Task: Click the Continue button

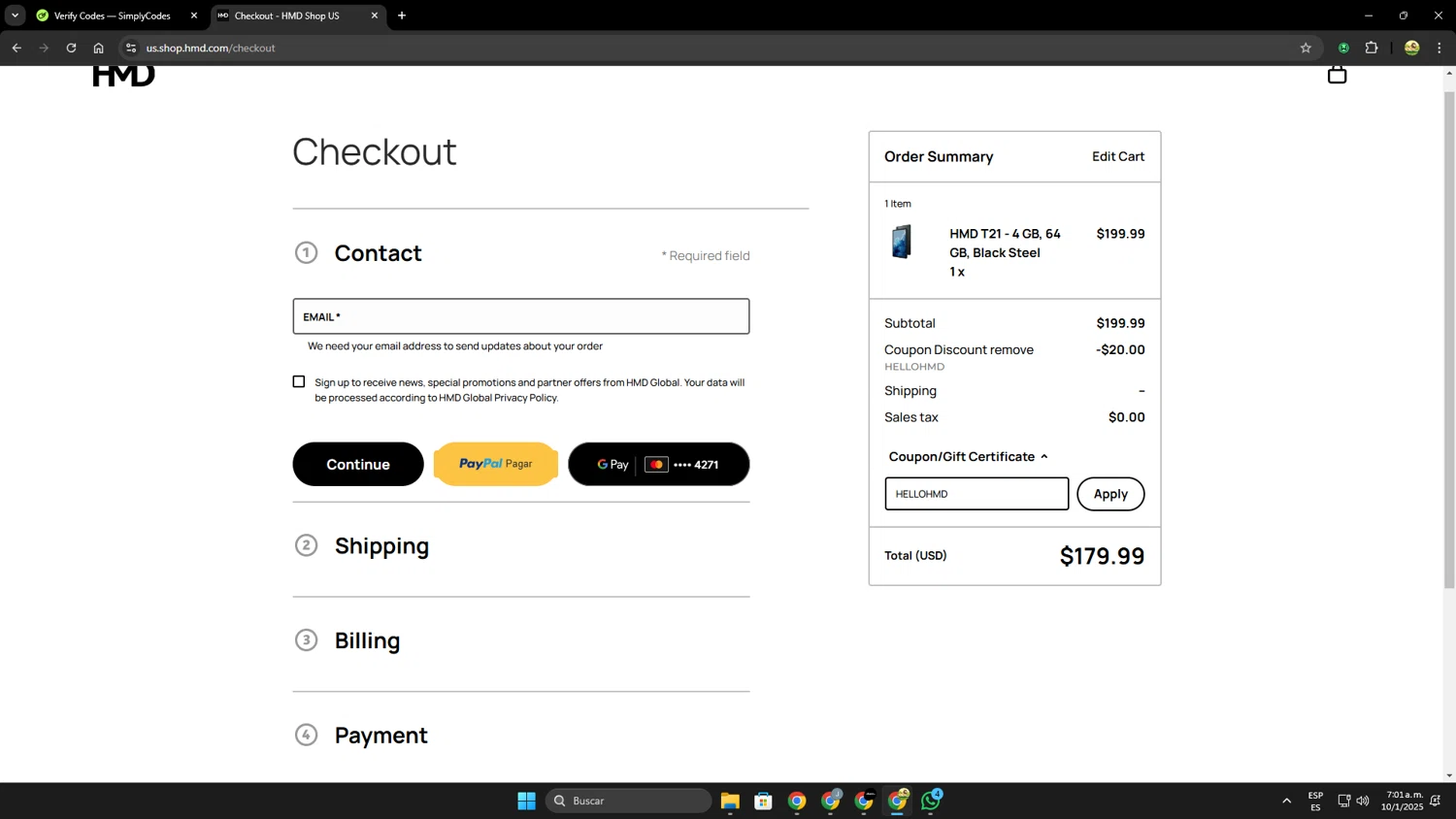Action: 358,464
